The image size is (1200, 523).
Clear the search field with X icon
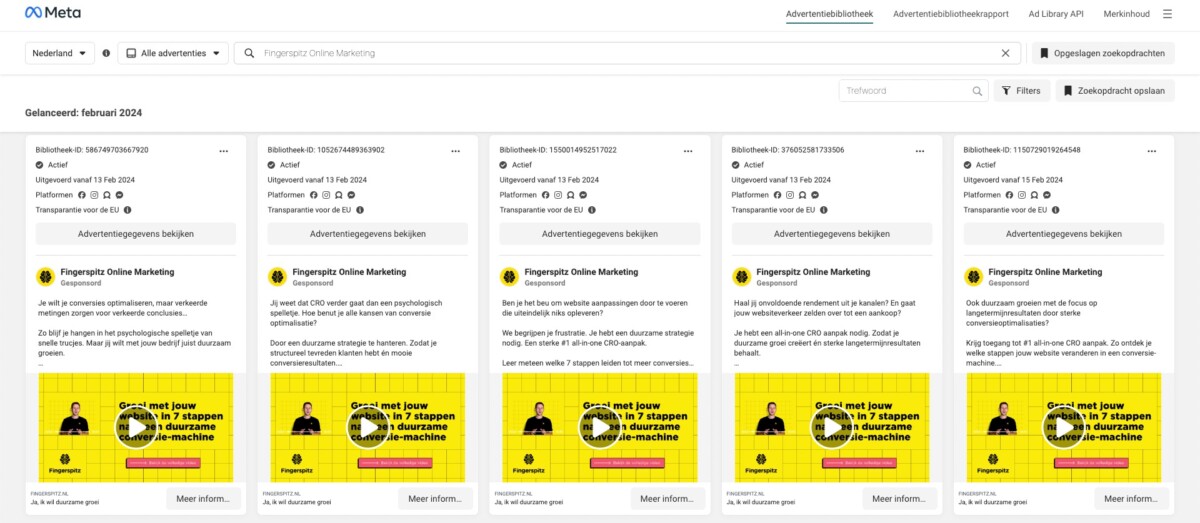[x=1005, y=53]
